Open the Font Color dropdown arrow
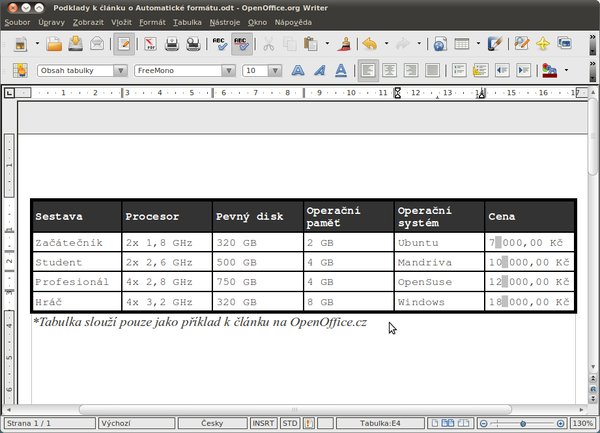Screen dimensions: 600x433 [x=566, y=70]
